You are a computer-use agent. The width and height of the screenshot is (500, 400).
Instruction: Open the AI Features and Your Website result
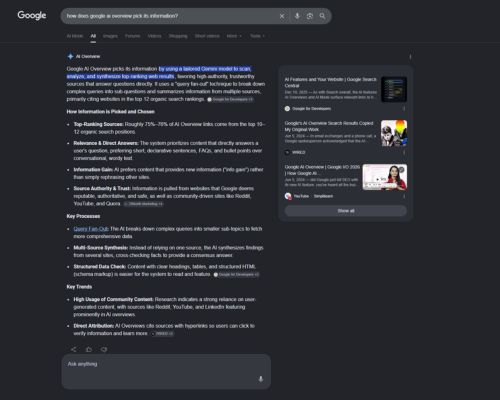point(330,82)
